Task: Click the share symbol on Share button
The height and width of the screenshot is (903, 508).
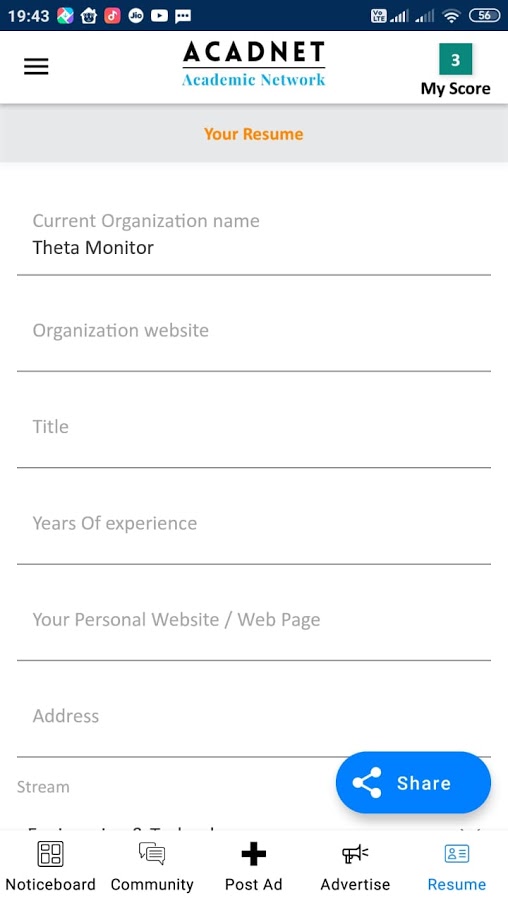Action: tap(367, 783)
